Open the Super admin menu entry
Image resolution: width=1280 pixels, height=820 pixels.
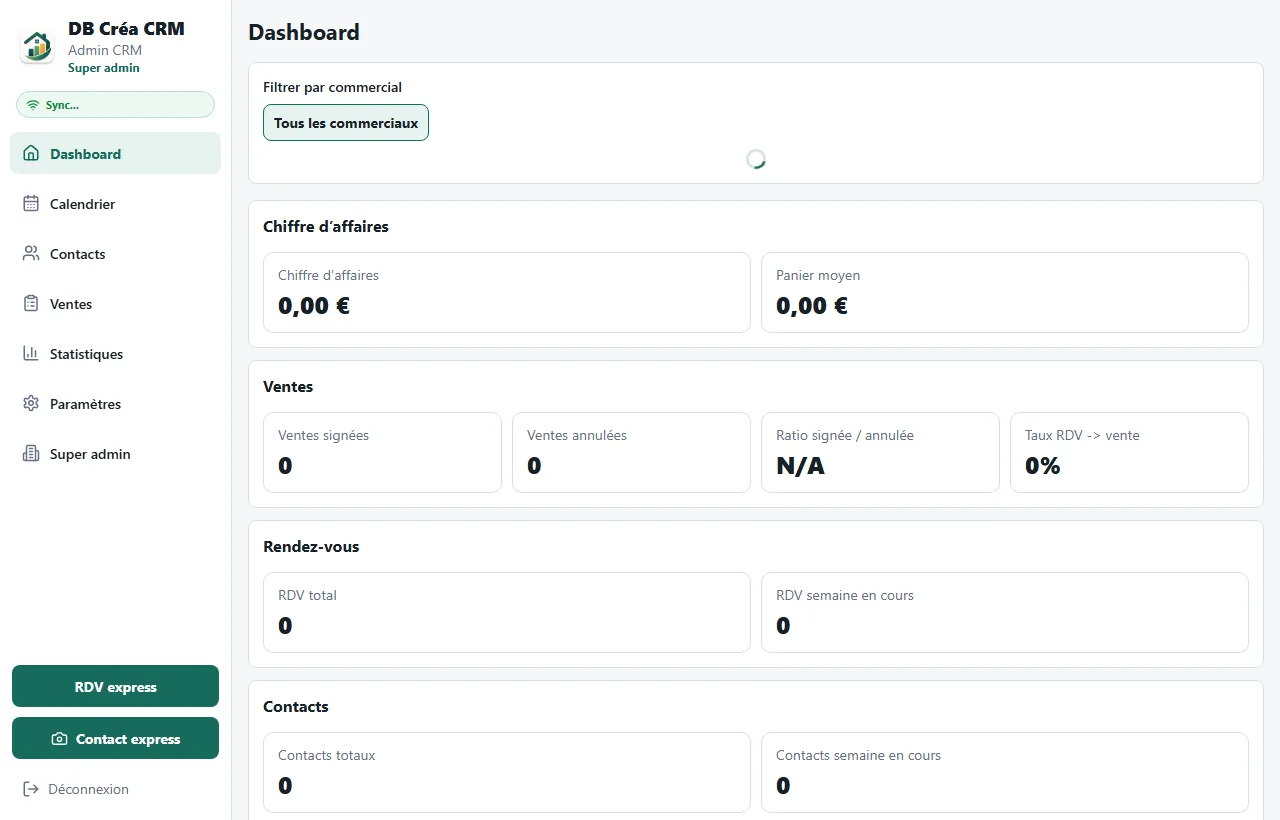pyautogui.click(x=115, y=453)
